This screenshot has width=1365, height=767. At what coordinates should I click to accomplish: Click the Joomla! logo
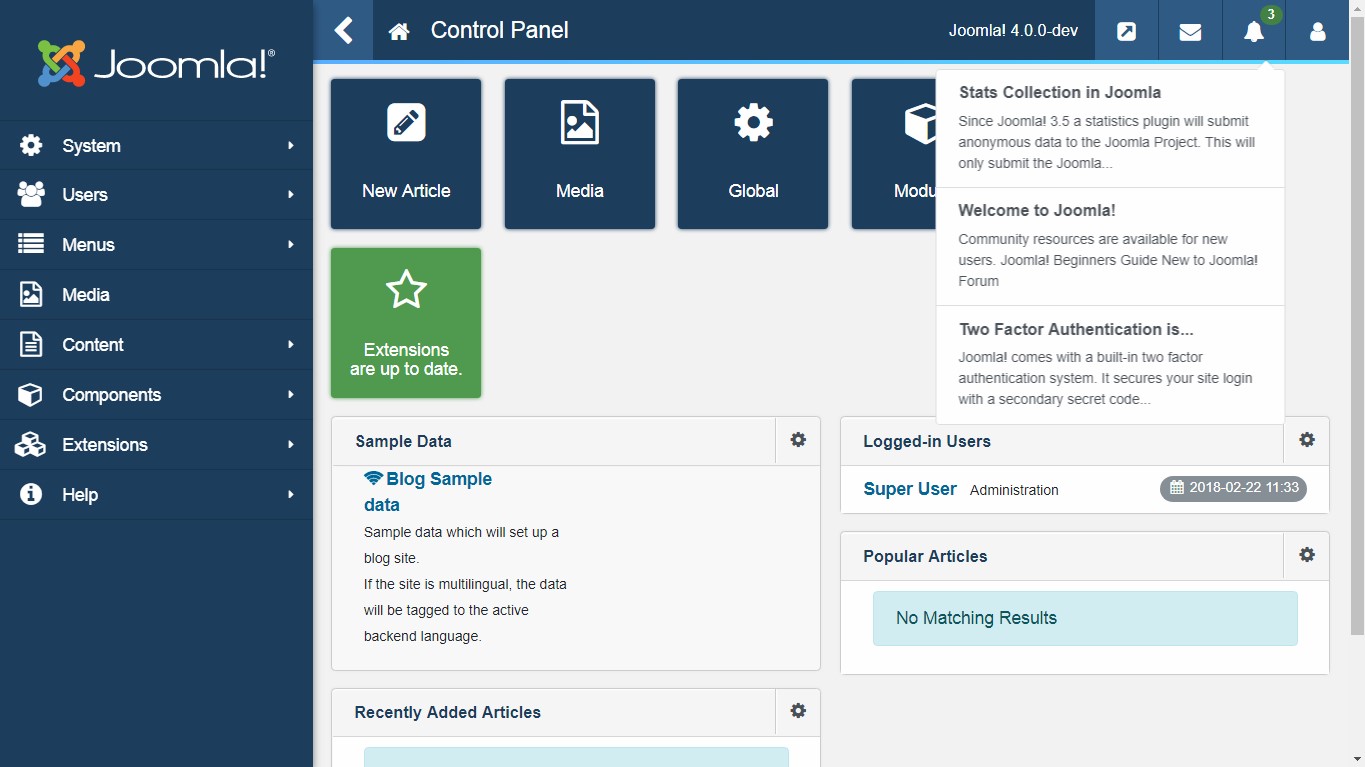click(156, 63)
